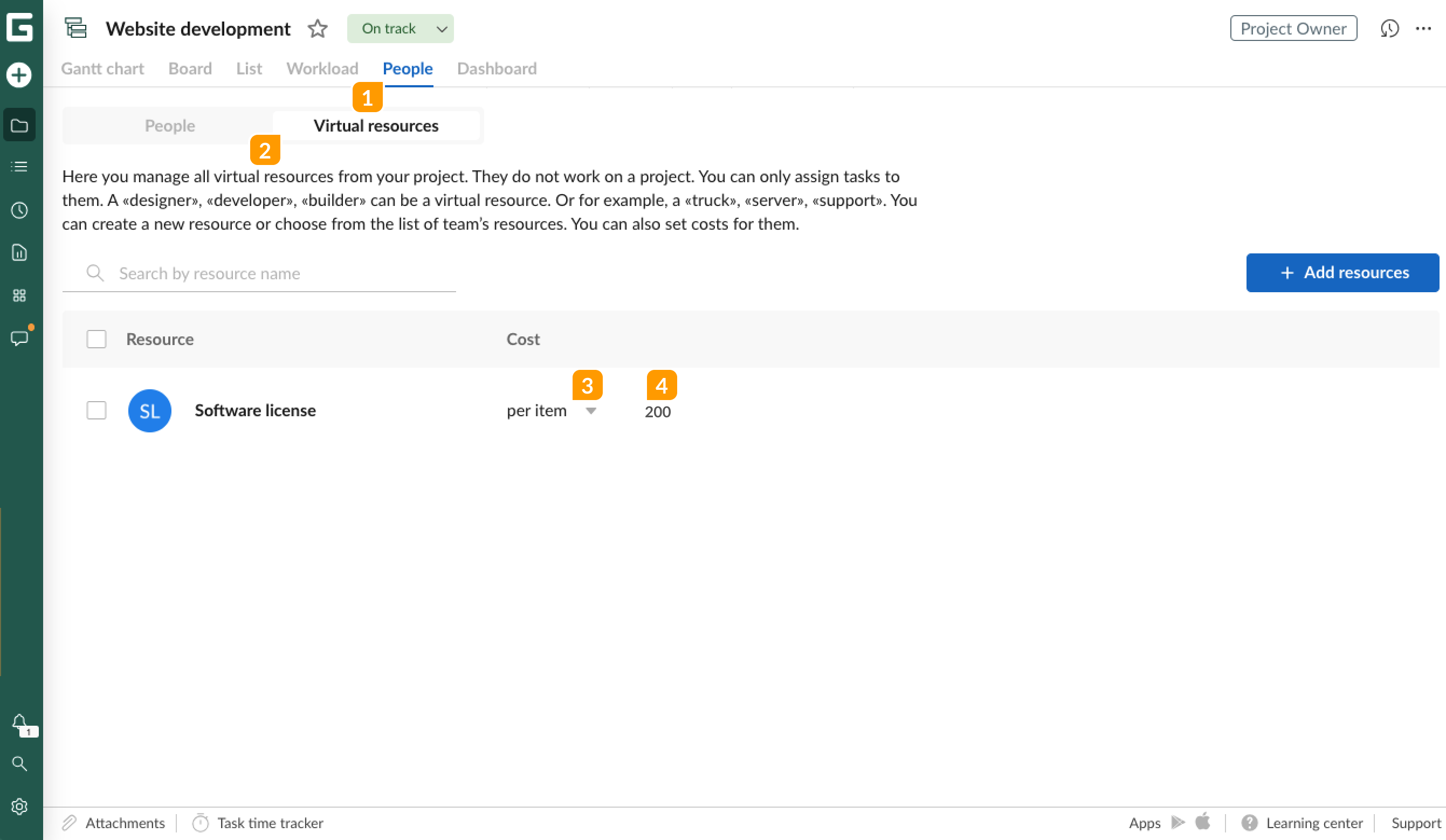The image size is (1446, 840).
Task: Click the Cost column header
Action: point(523,339)
